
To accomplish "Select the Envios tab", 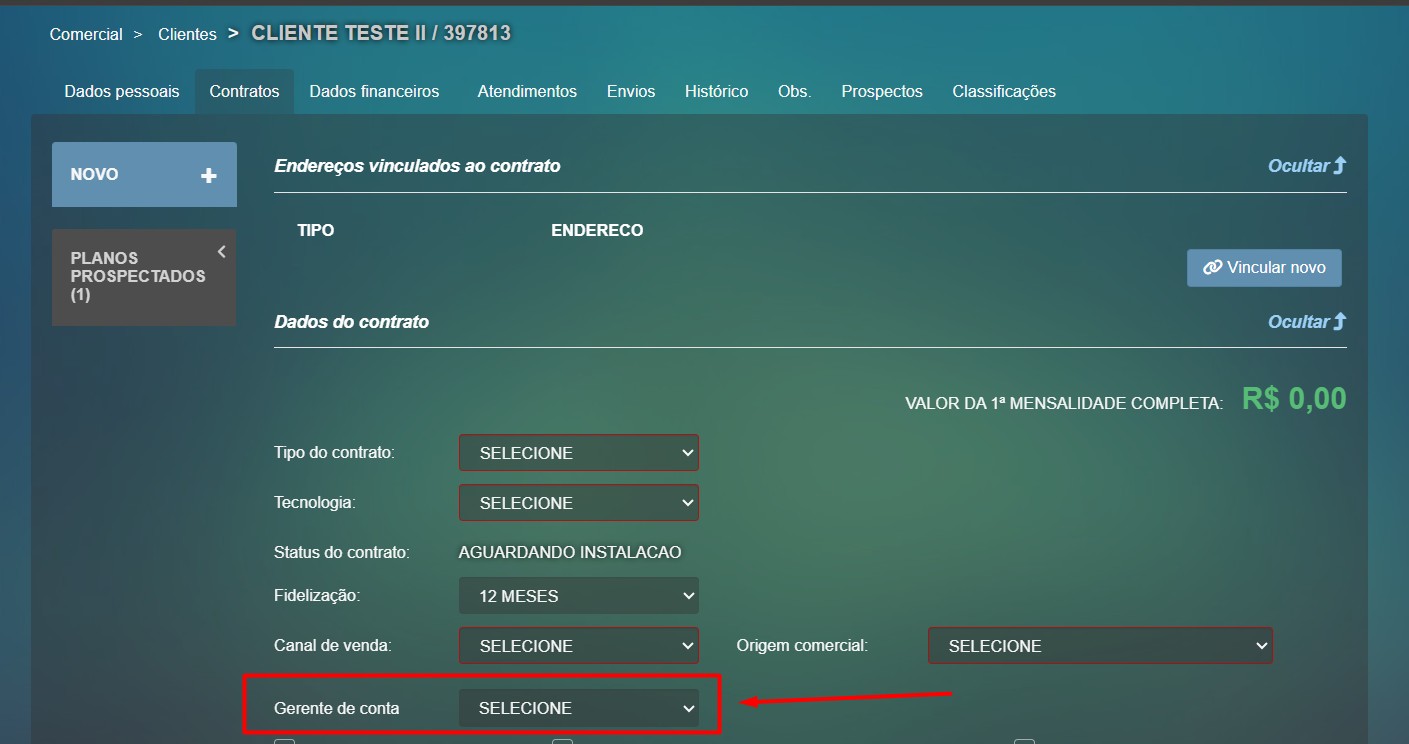I will coord(631,91).
